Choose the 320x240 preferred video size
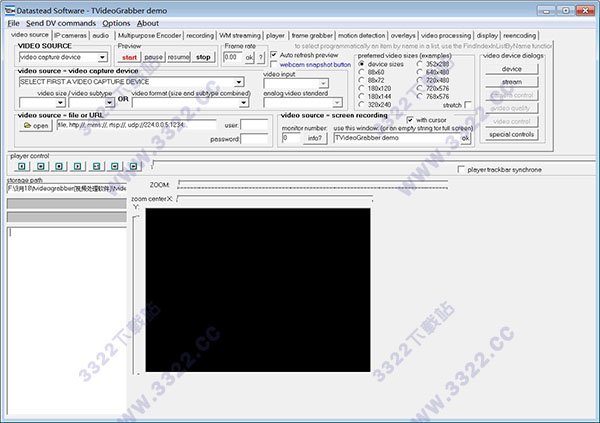600x423 pixels. [361, 105]
